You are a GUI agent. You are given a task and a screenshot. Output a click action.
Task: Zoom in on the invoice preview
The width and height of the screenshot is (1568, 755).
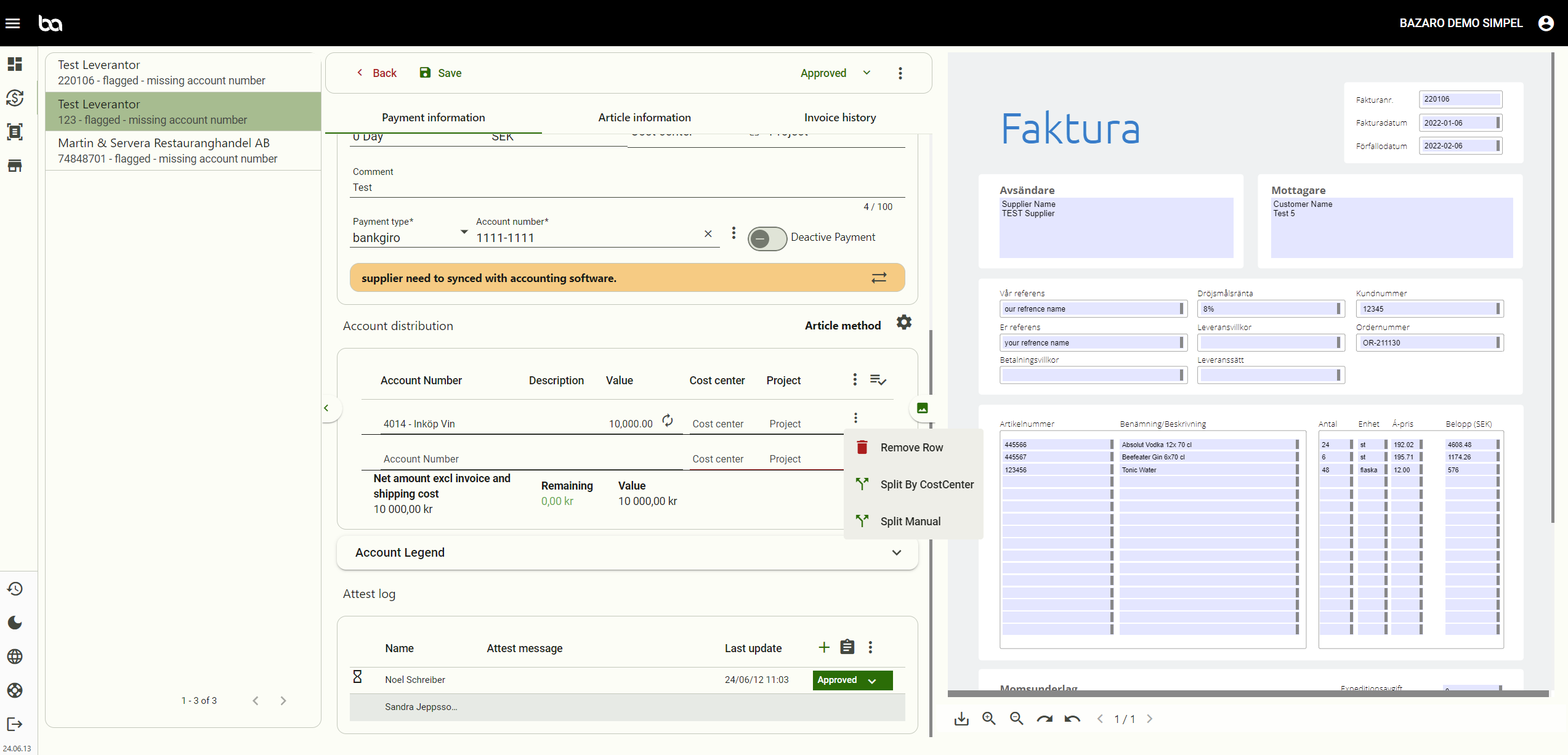989,719
